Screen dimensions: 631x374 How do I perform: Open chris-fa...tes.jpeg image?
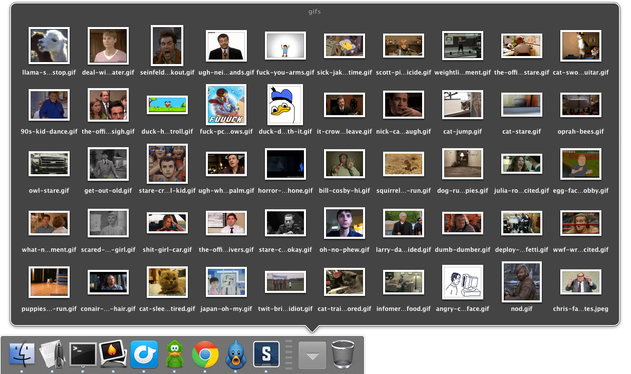tap(581, 282)
